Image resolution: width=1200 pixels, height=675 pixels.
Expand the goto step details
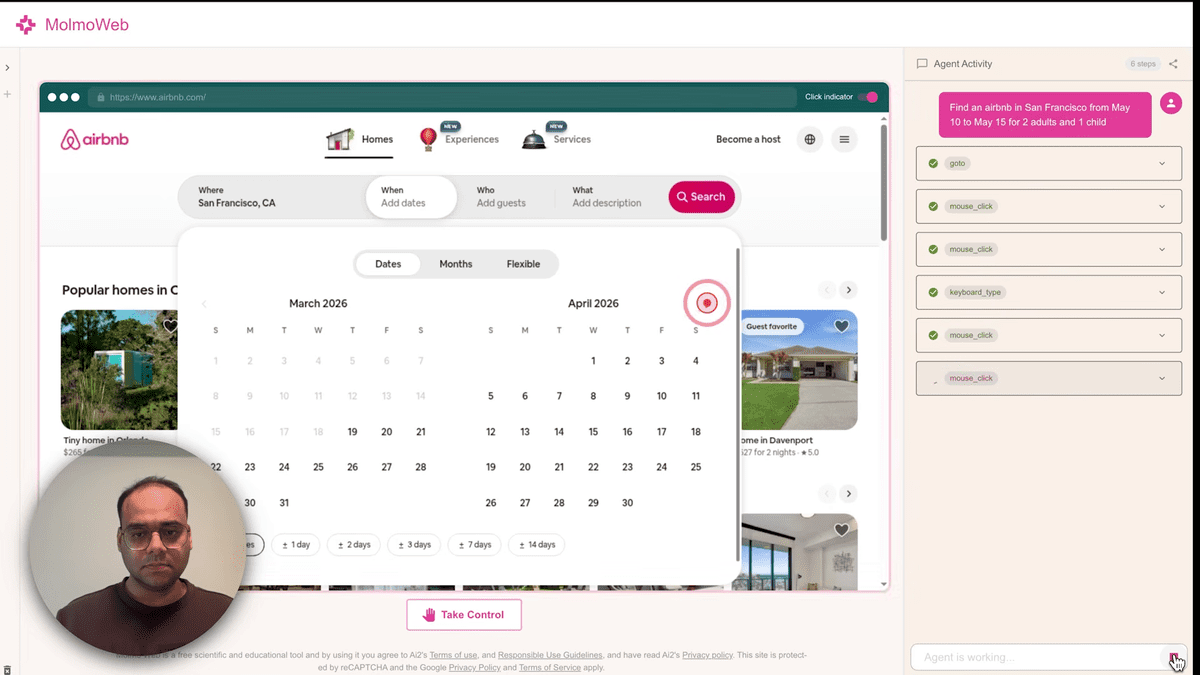pos(1162,163)
